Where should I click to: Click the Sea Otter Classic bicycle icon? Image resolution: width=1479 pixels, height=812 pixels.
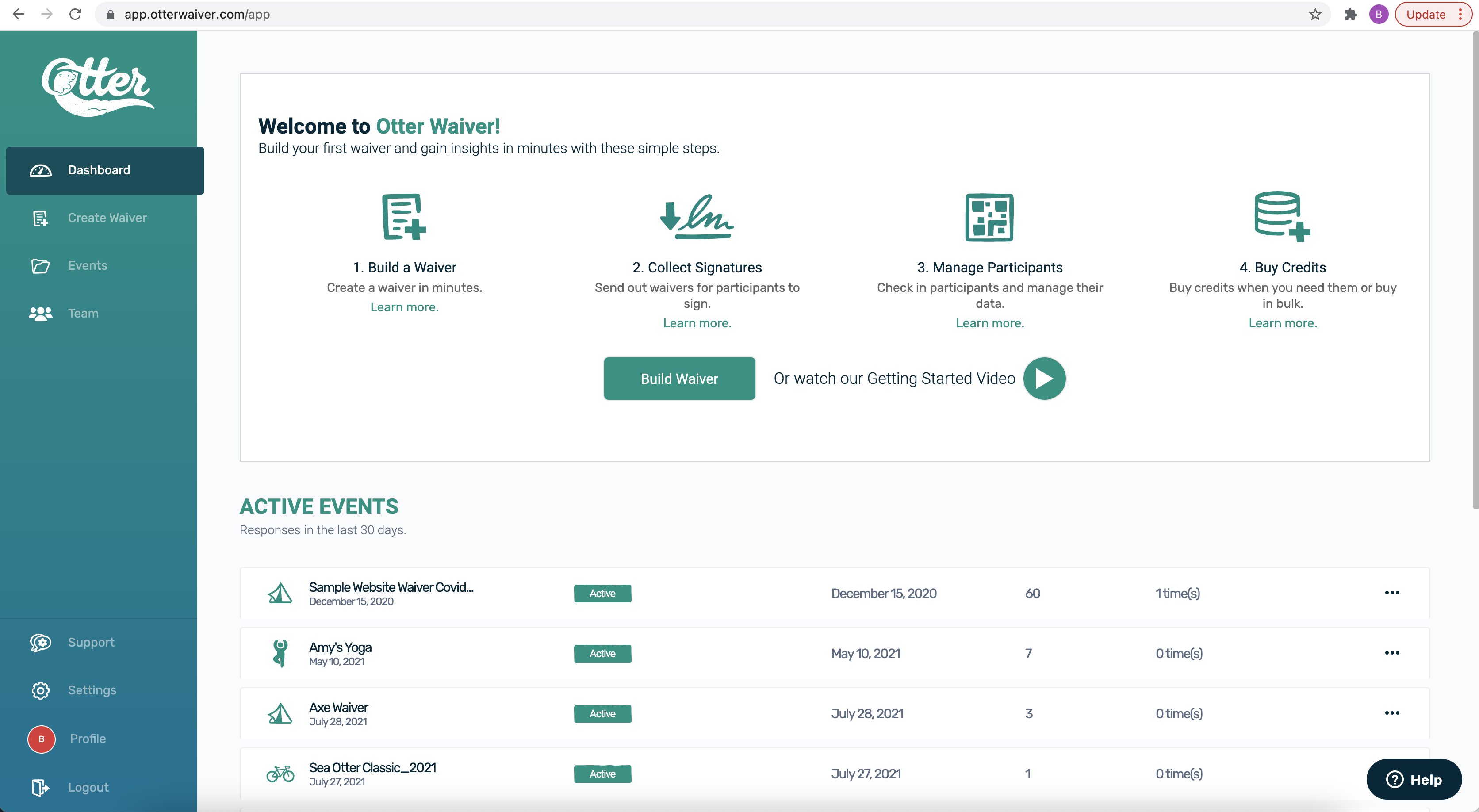coord(280,774)
